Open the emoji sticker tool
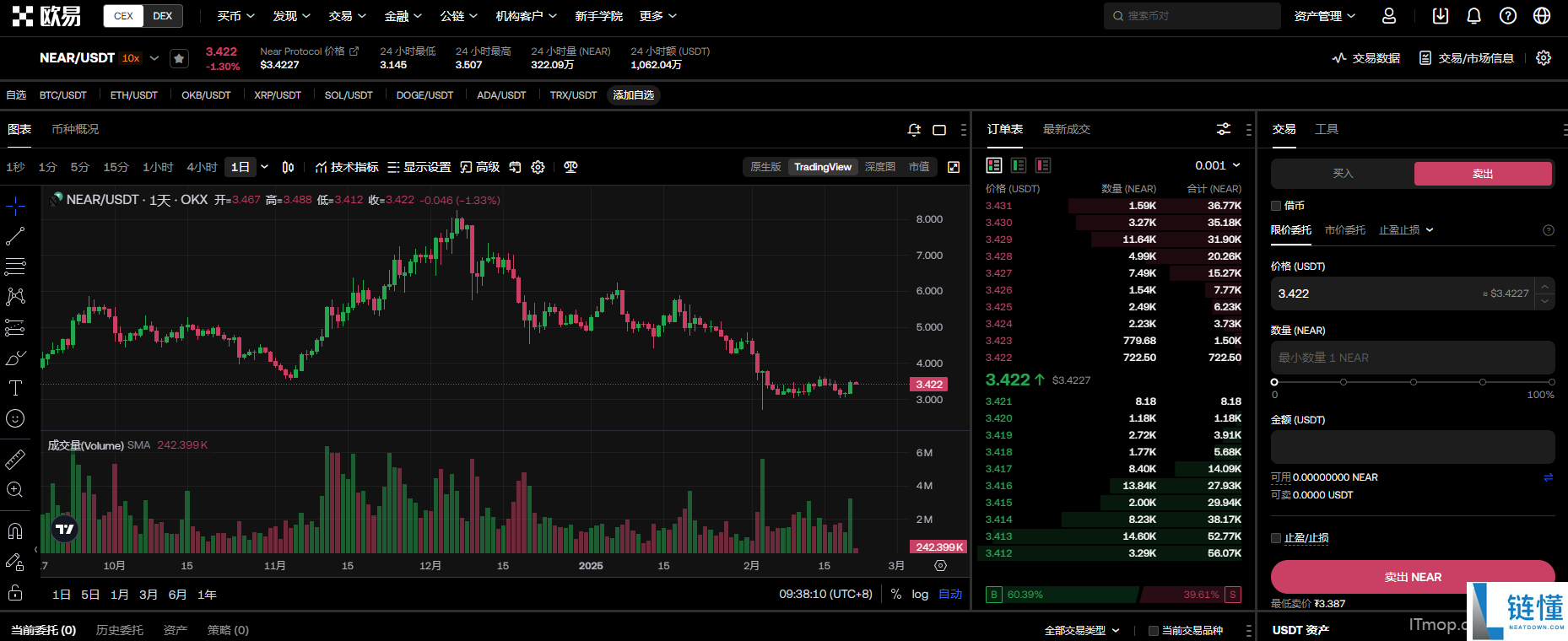1568x641 pixels. 15,418
